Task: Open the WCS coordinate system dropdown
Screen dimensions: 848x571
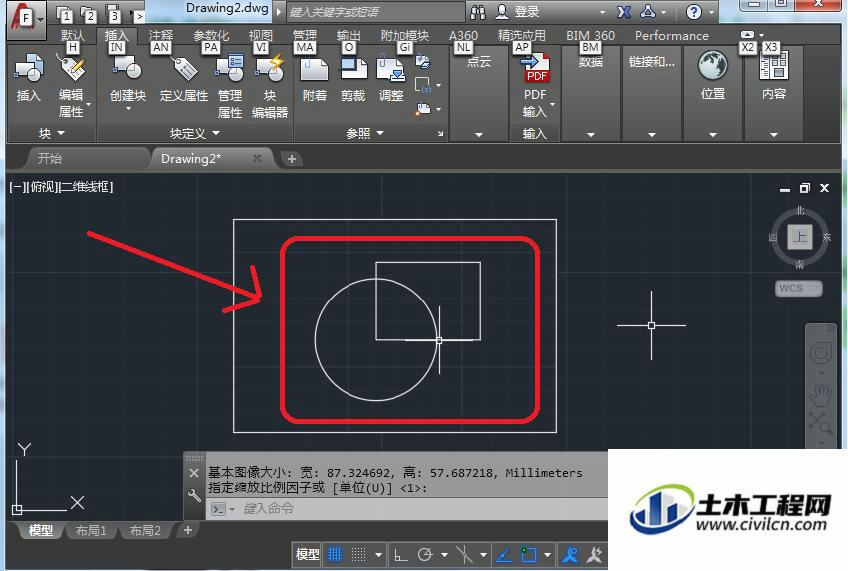Action: click(799, 288)
